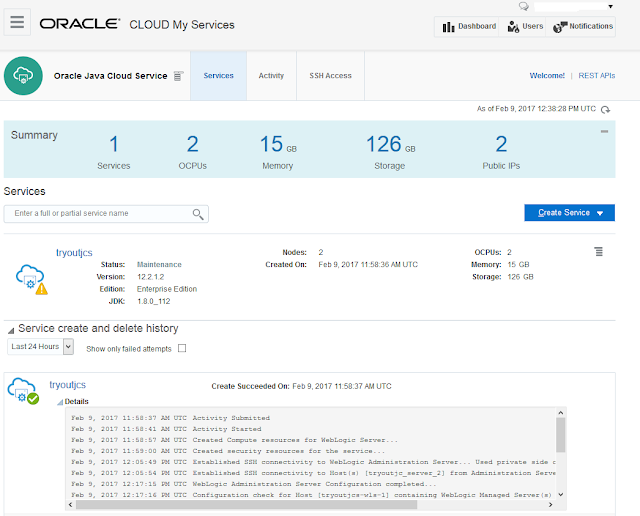
Task: Click the Create Service button
Action: 569,213
